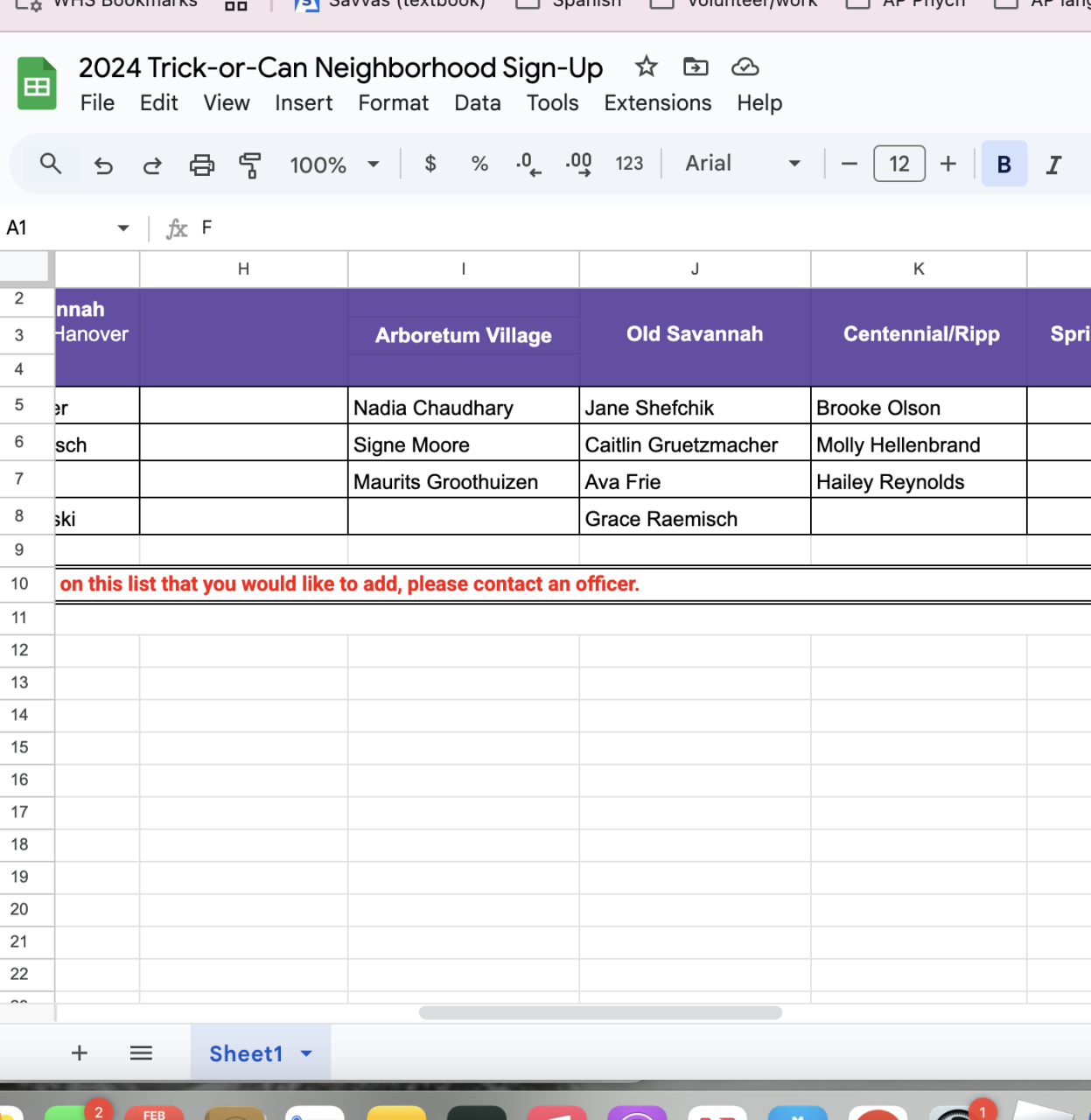Click the Centennial/Ripp header cell

point(919,335)
